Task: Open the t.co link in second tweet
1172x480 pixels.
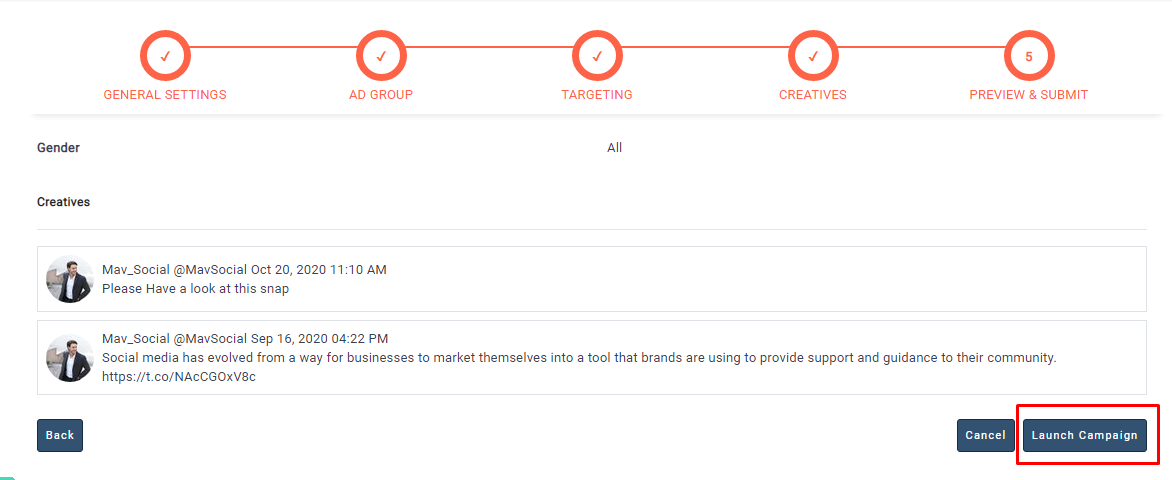Action: 179,377
